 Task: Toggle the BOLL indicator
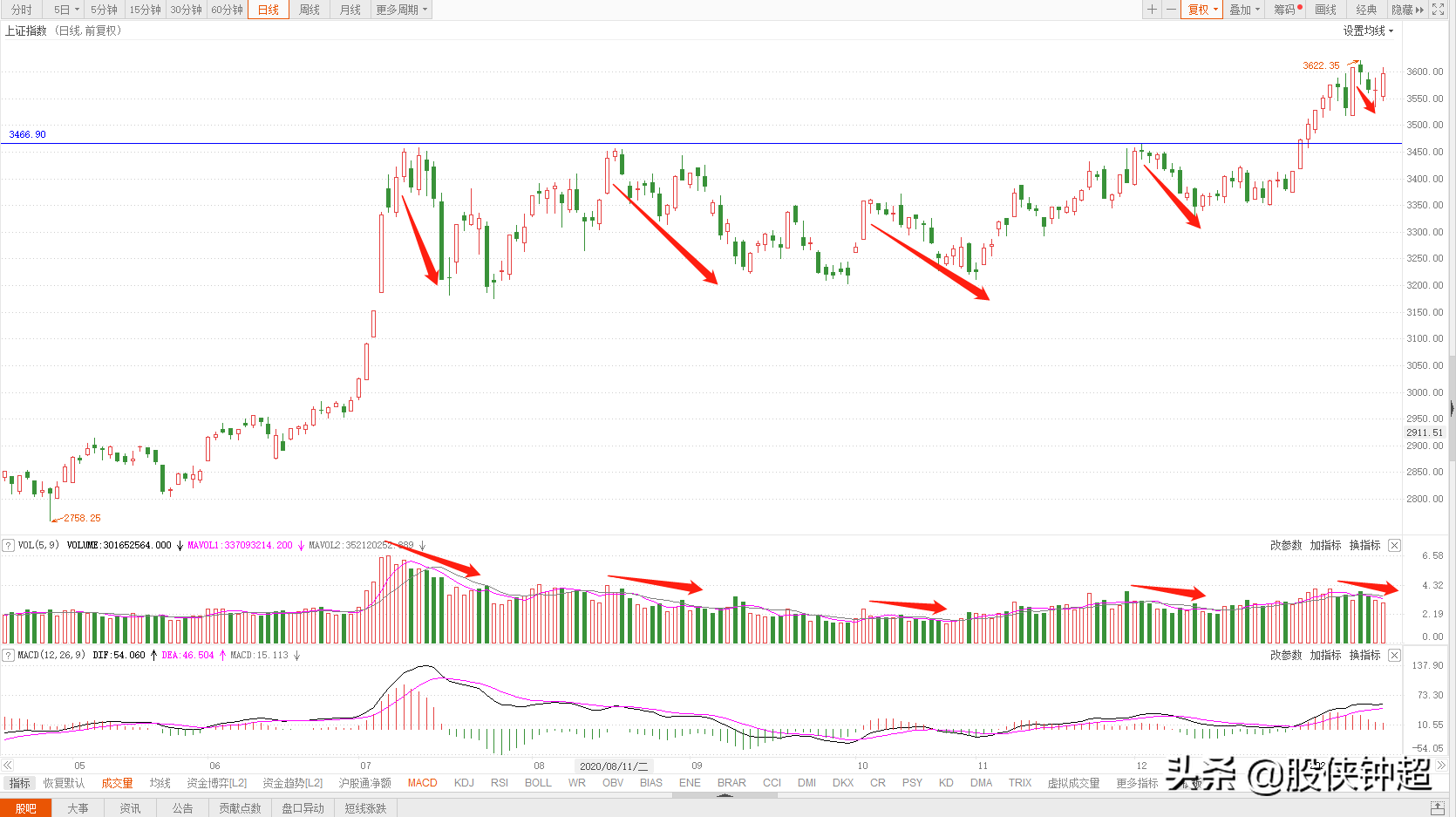pyautogui.click(x=538, y=783)
